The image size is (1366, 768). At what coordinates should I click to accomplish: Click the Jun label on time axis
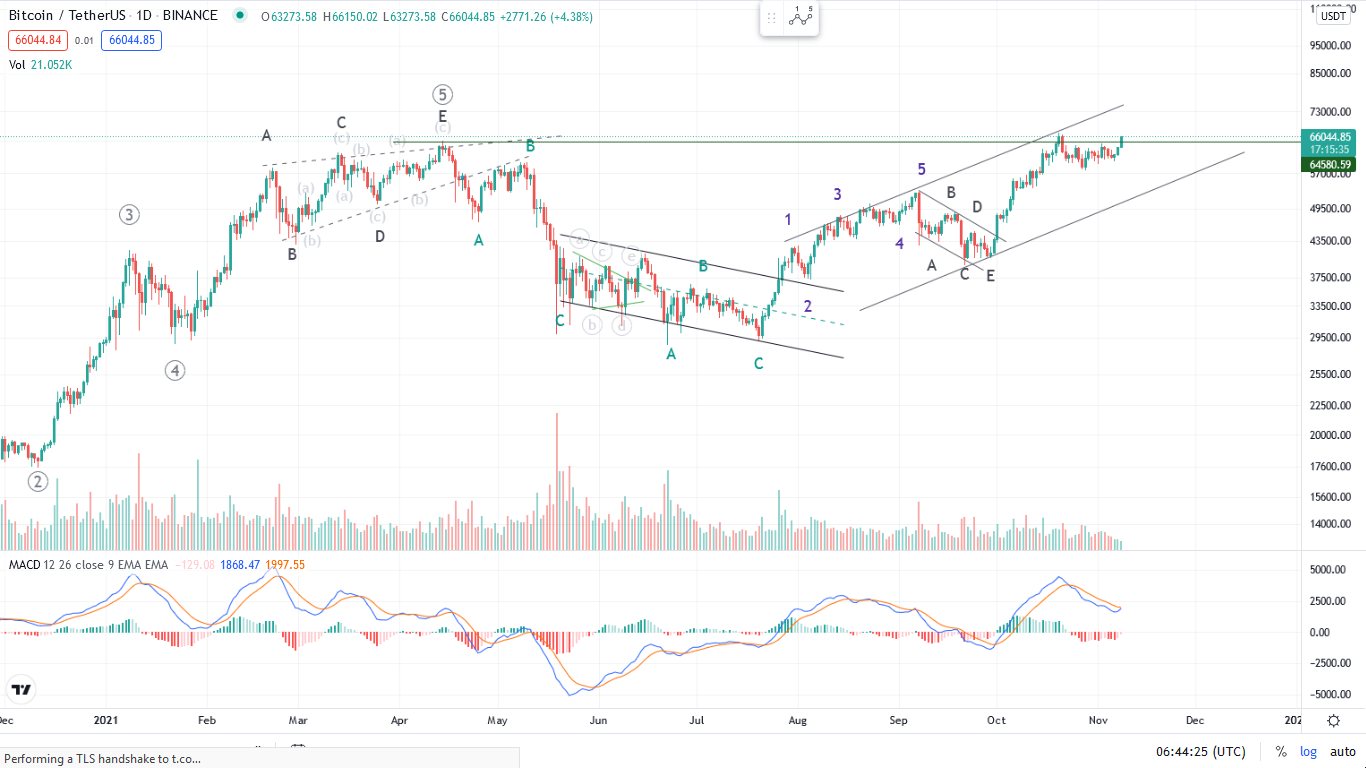click(x=599, y=720)
